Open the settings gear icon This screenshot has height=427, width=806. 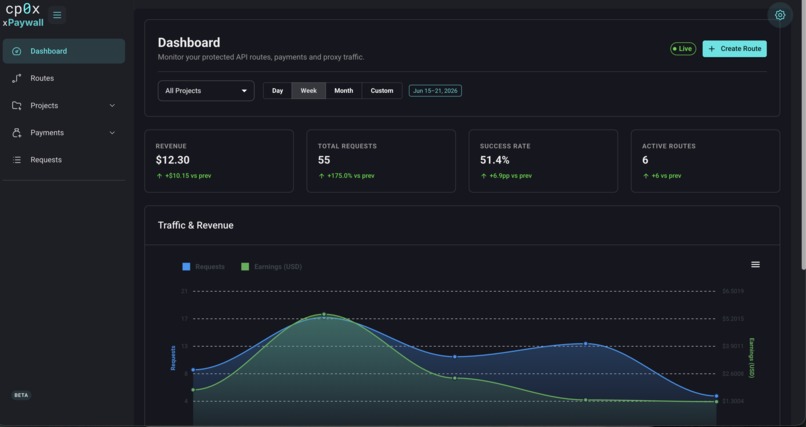780,15
